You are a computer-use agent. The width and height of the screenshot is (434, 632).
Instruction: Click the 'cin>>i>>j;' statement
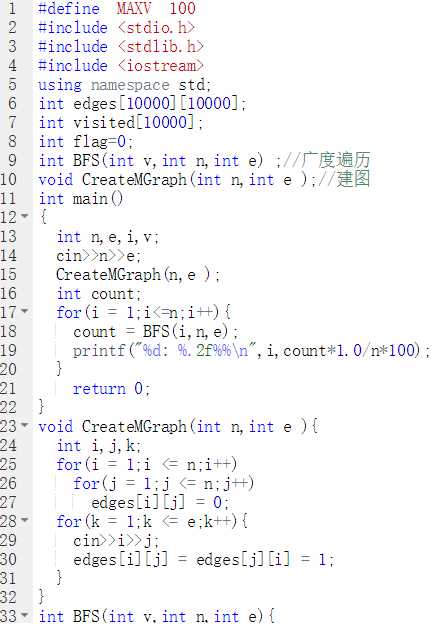116,541
